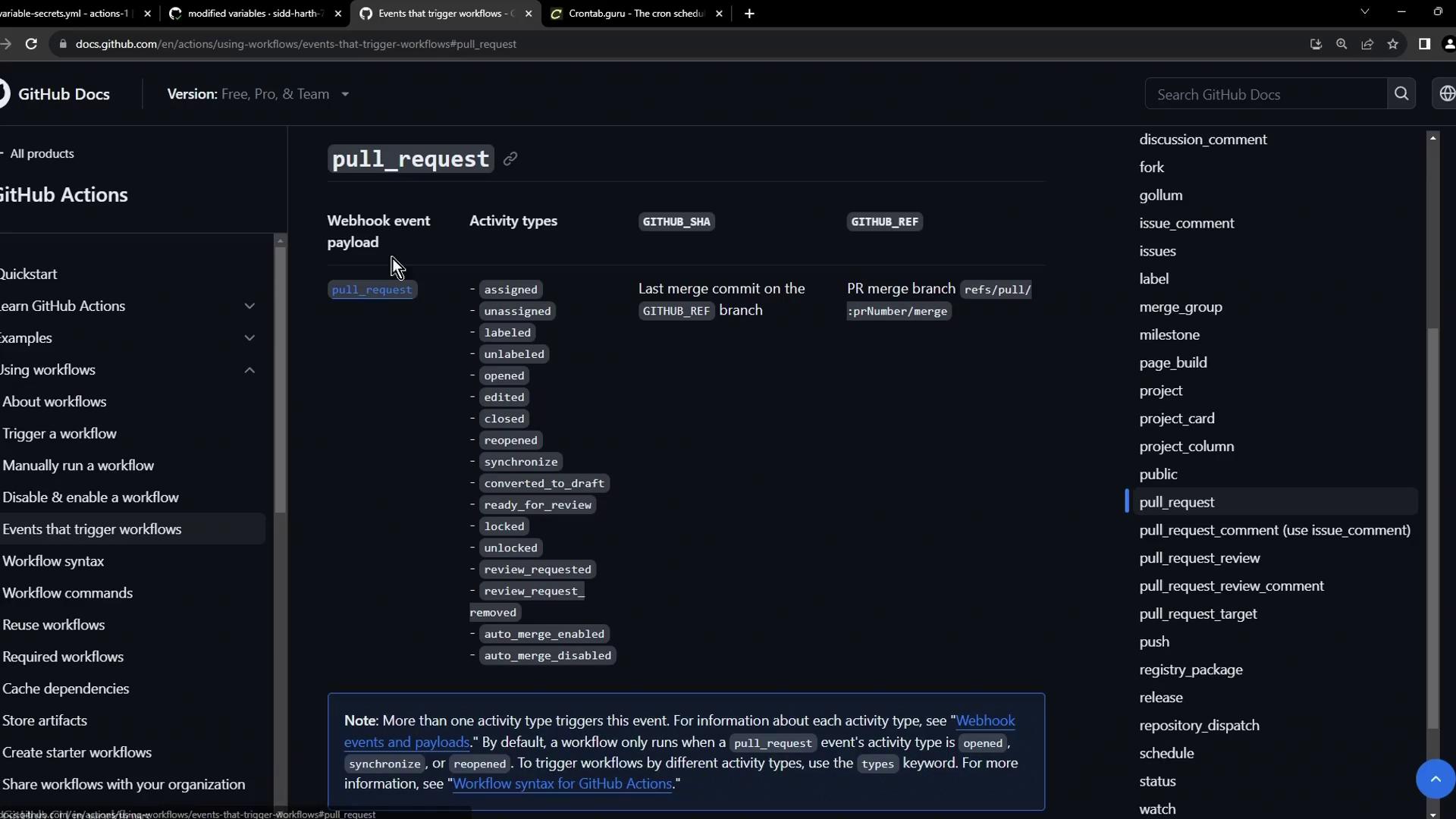This screenshot has height=819, width=1456.
Task: Go to pull_request_target in right sidebar
Action: tap(1197, 614)
